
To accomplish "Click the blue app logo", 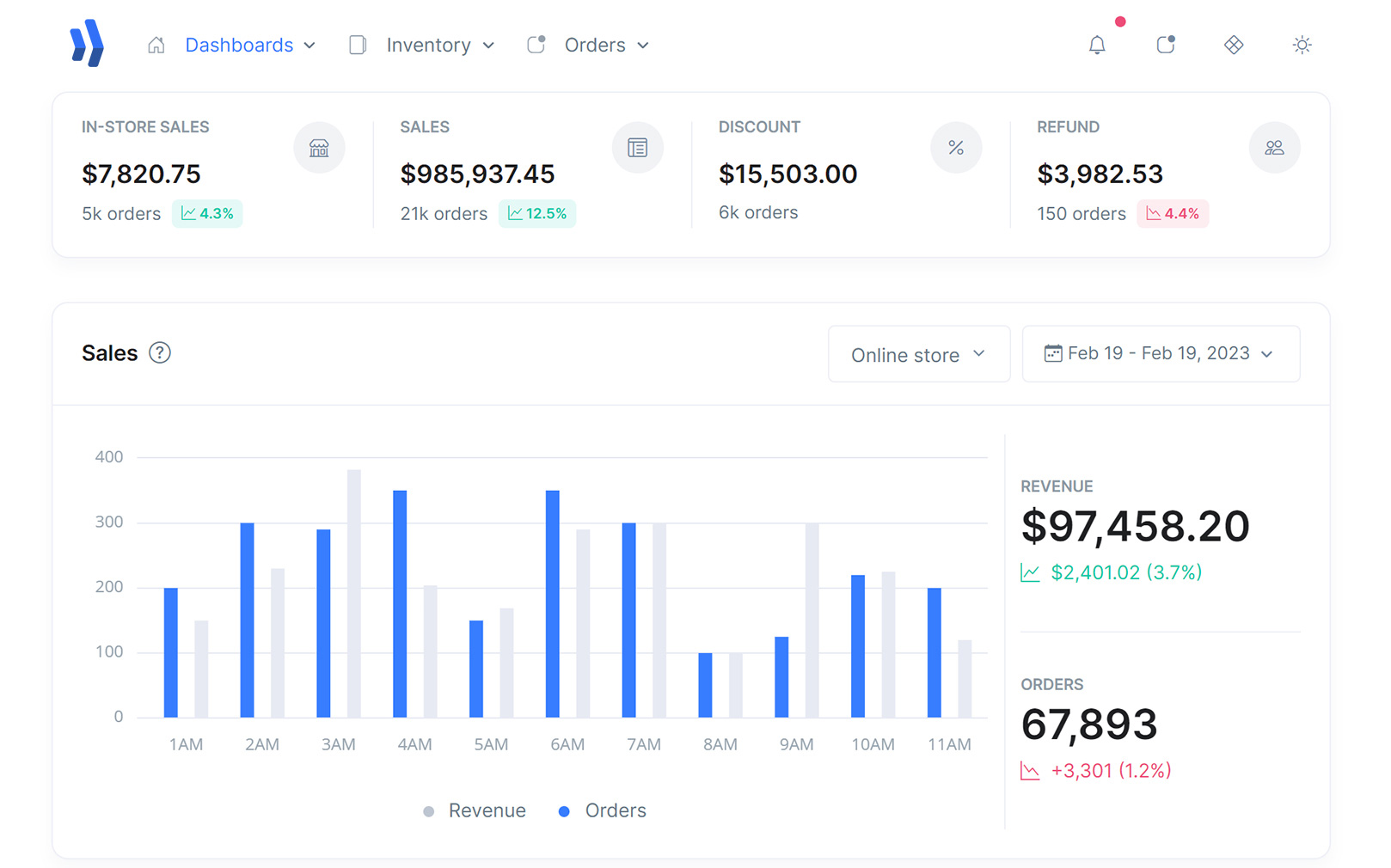I will pyautogui.click(x=87, y=43).
